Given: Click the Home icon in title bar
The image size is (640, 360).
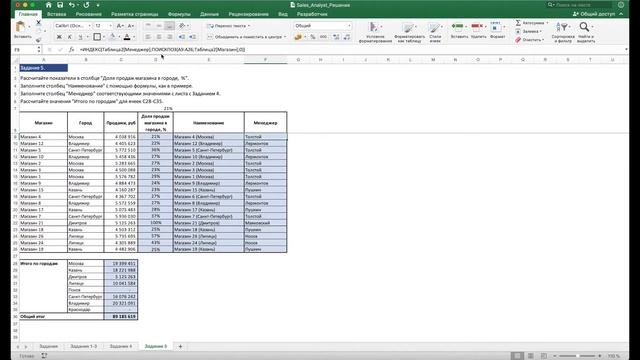Looking at the screenshot, I should tap(49, 5).
